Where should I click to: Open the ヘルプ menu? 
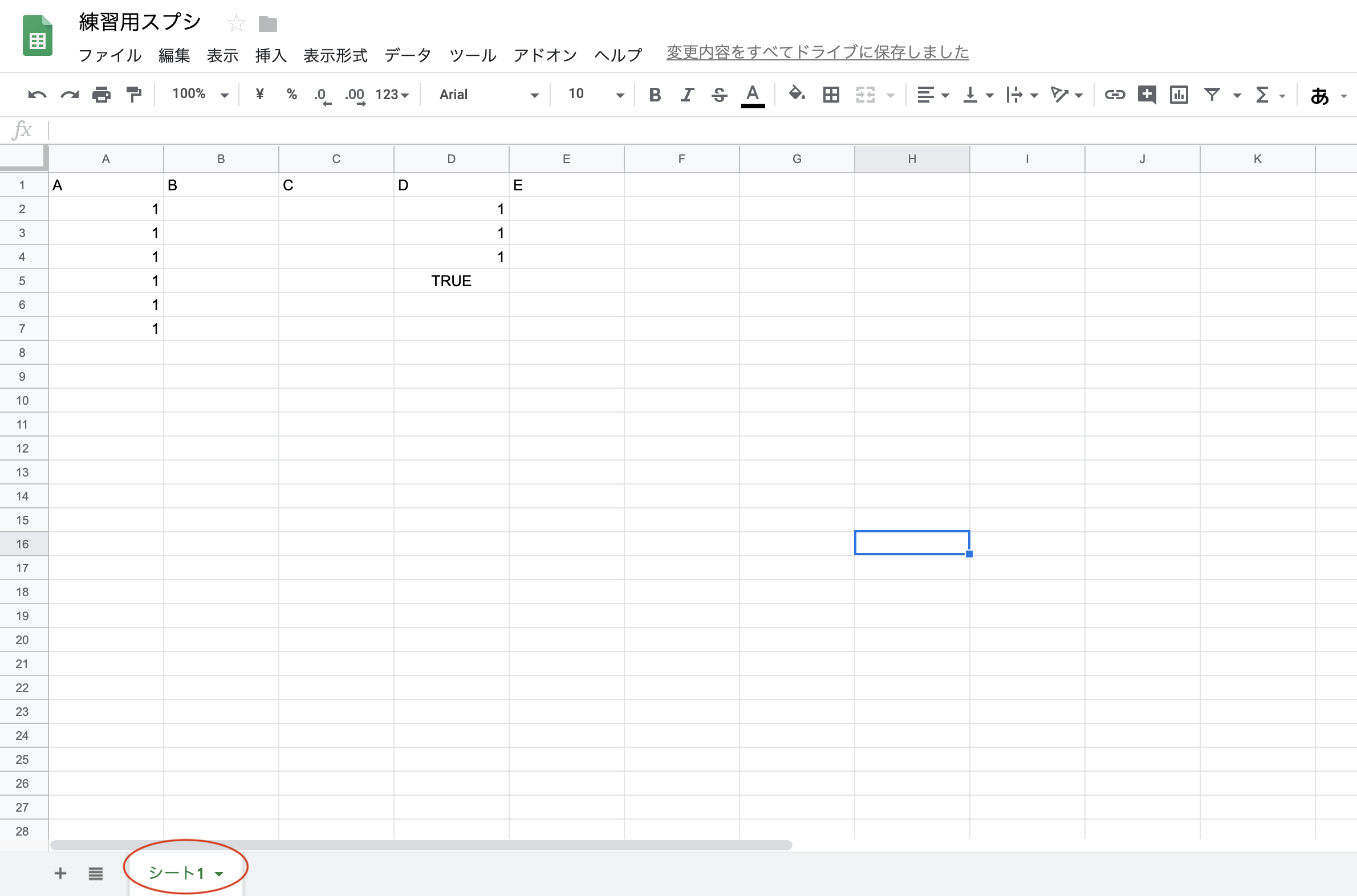coord(619,55)
